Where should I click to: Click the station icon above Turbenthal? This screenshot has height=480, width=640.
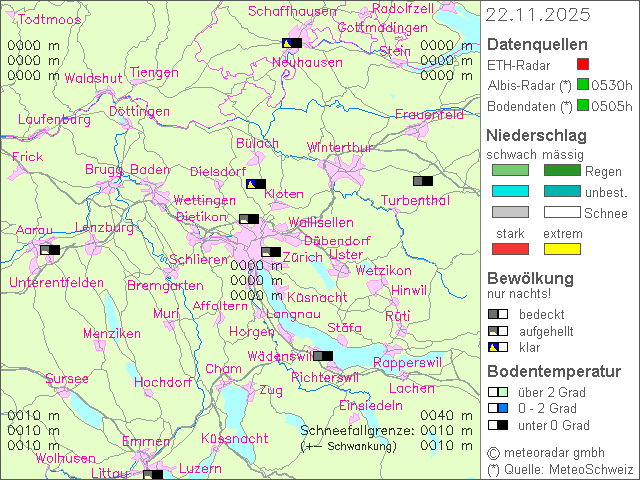coord(423,181)
